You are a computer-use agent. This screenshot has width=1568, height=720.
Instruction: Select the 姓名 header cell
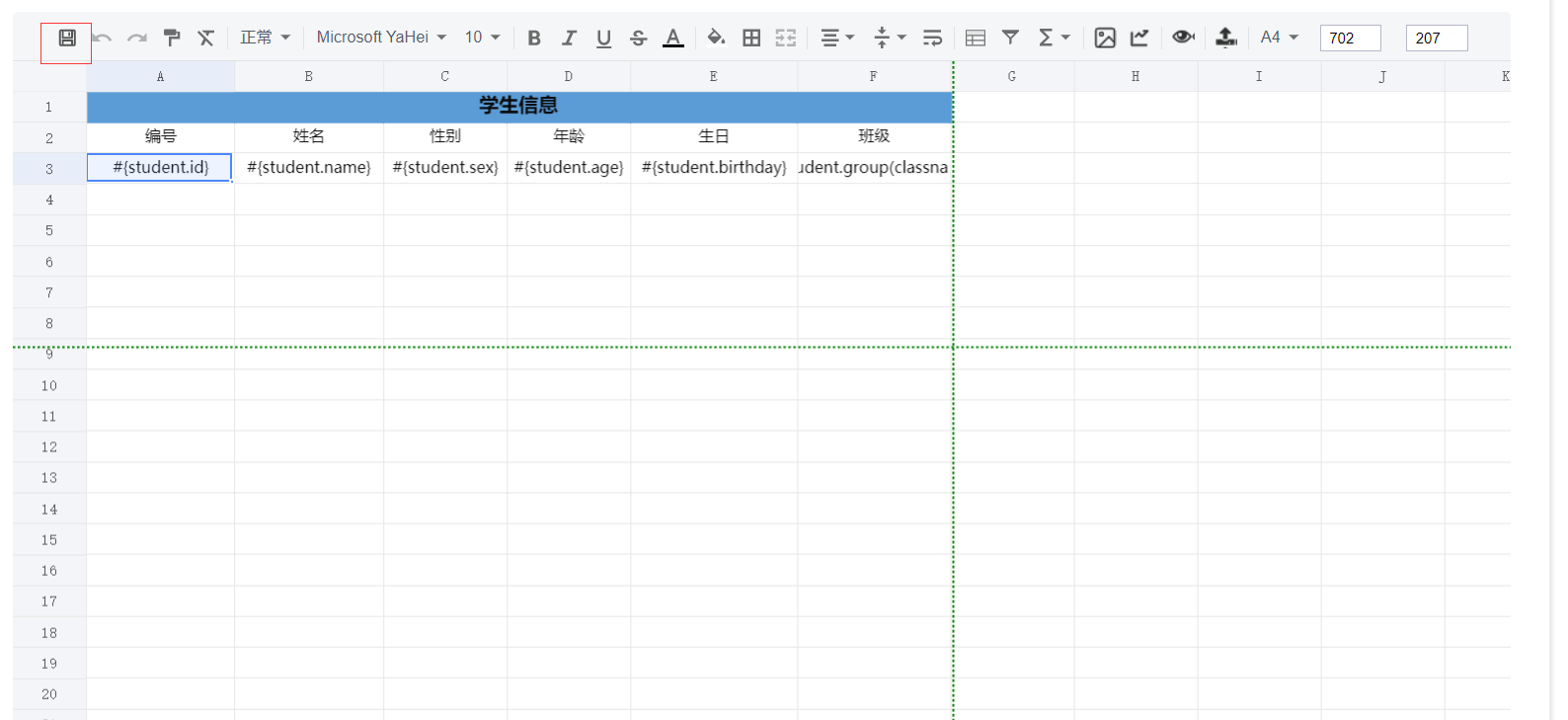click(309, 137)
